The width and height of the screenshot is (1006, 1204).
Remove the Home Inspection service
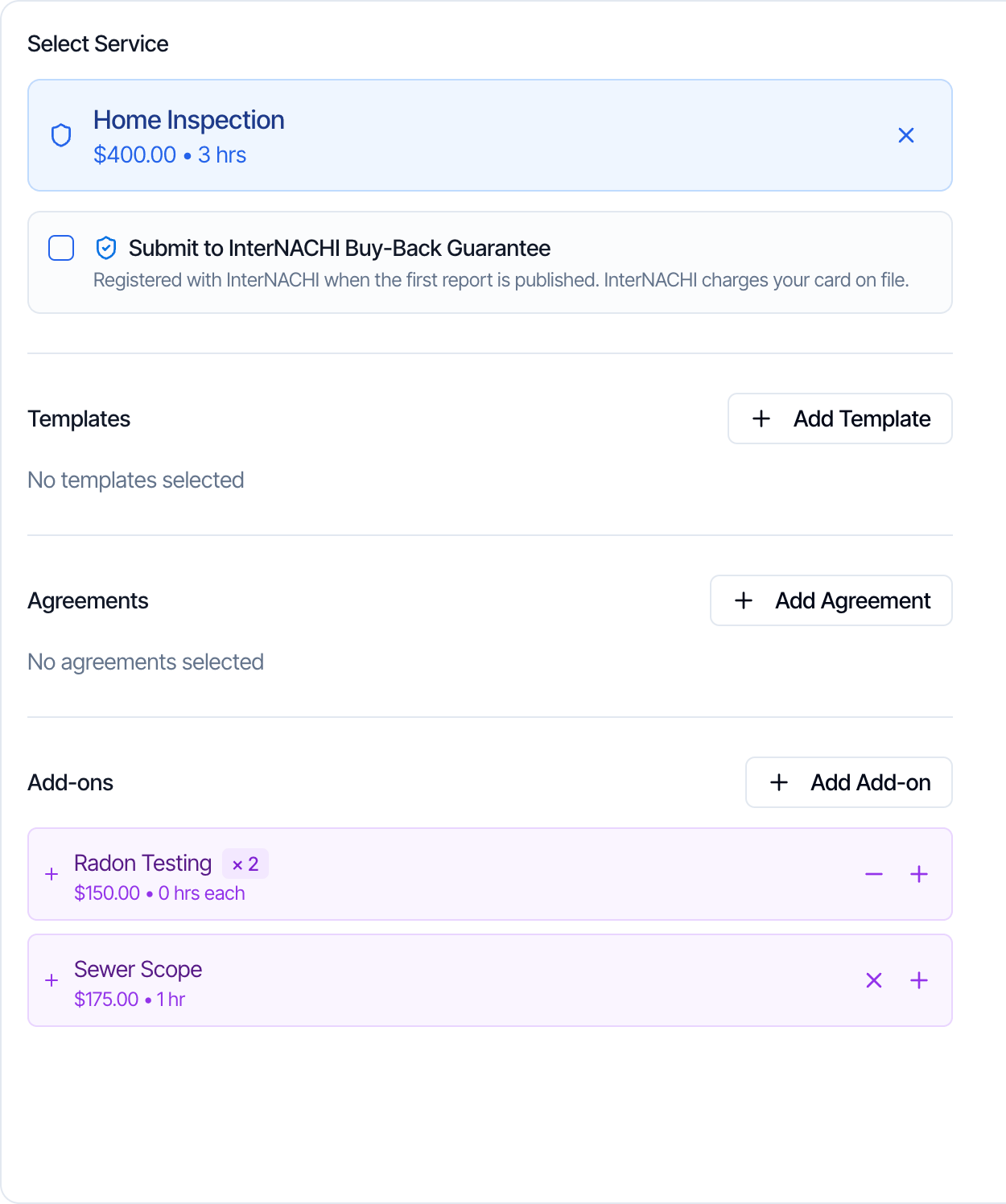coord(906,135)
